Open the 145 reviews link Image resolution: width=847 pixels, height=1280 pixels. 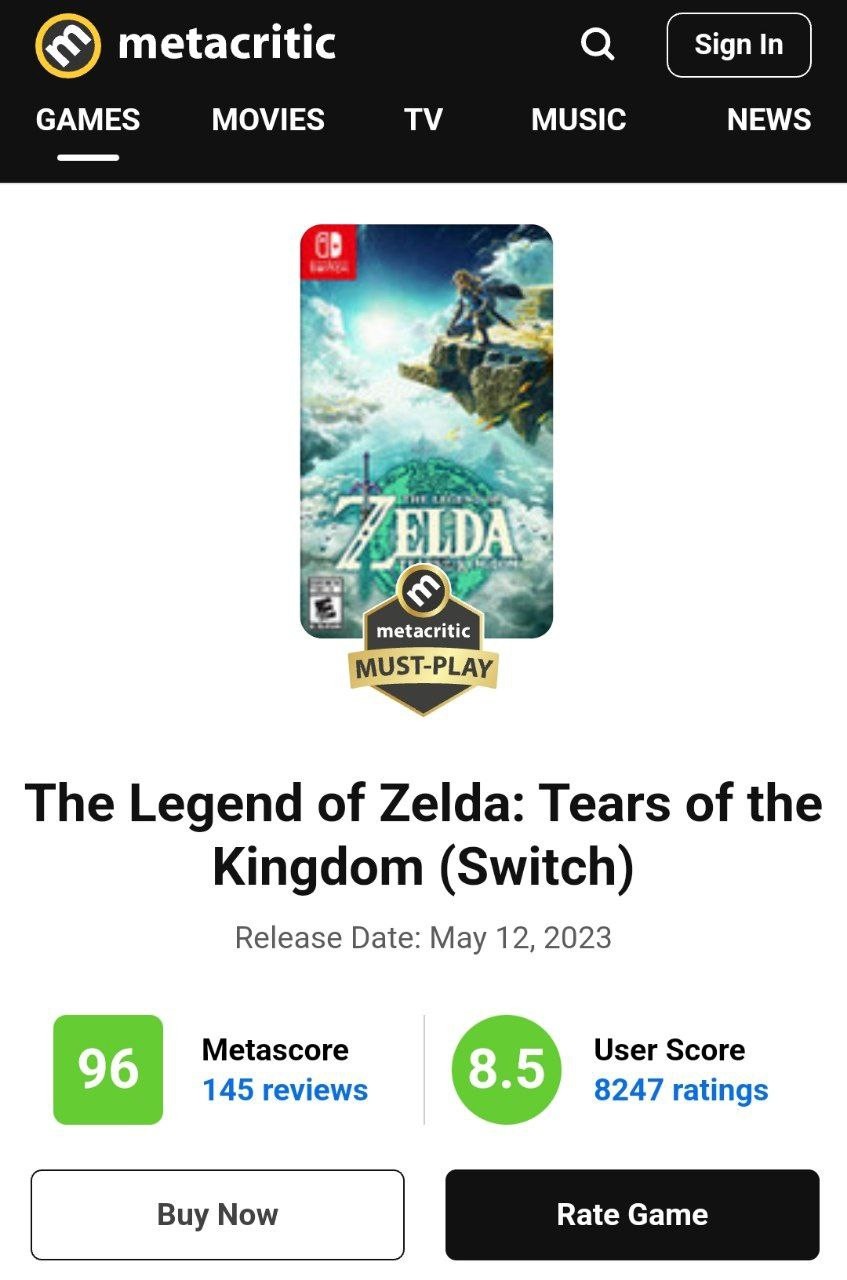click(x=285, y=1090)
